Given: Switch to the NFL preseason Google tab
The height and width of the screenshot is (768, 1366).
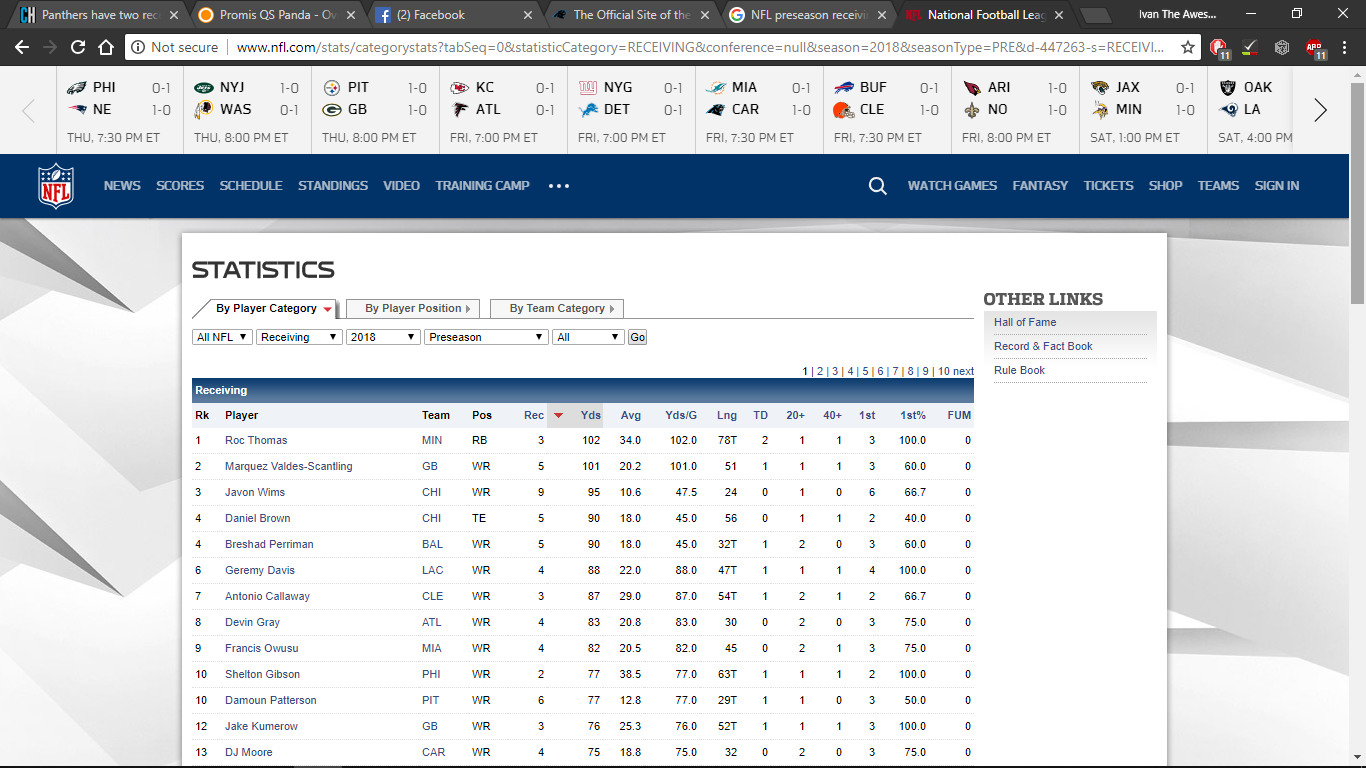Looking at the screenshot, I should (808, 15).
